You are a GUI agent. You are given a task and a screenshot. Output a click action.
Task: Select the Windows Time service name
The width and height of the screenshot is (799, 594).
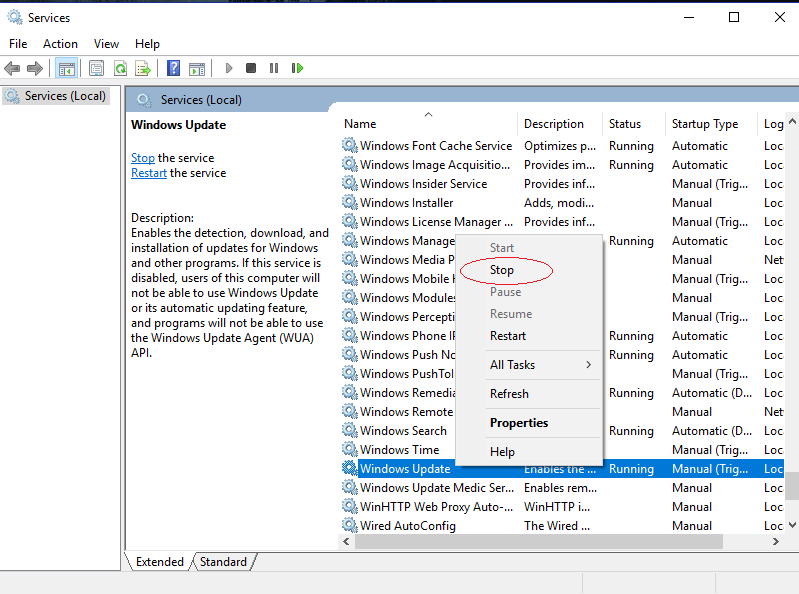400,449
